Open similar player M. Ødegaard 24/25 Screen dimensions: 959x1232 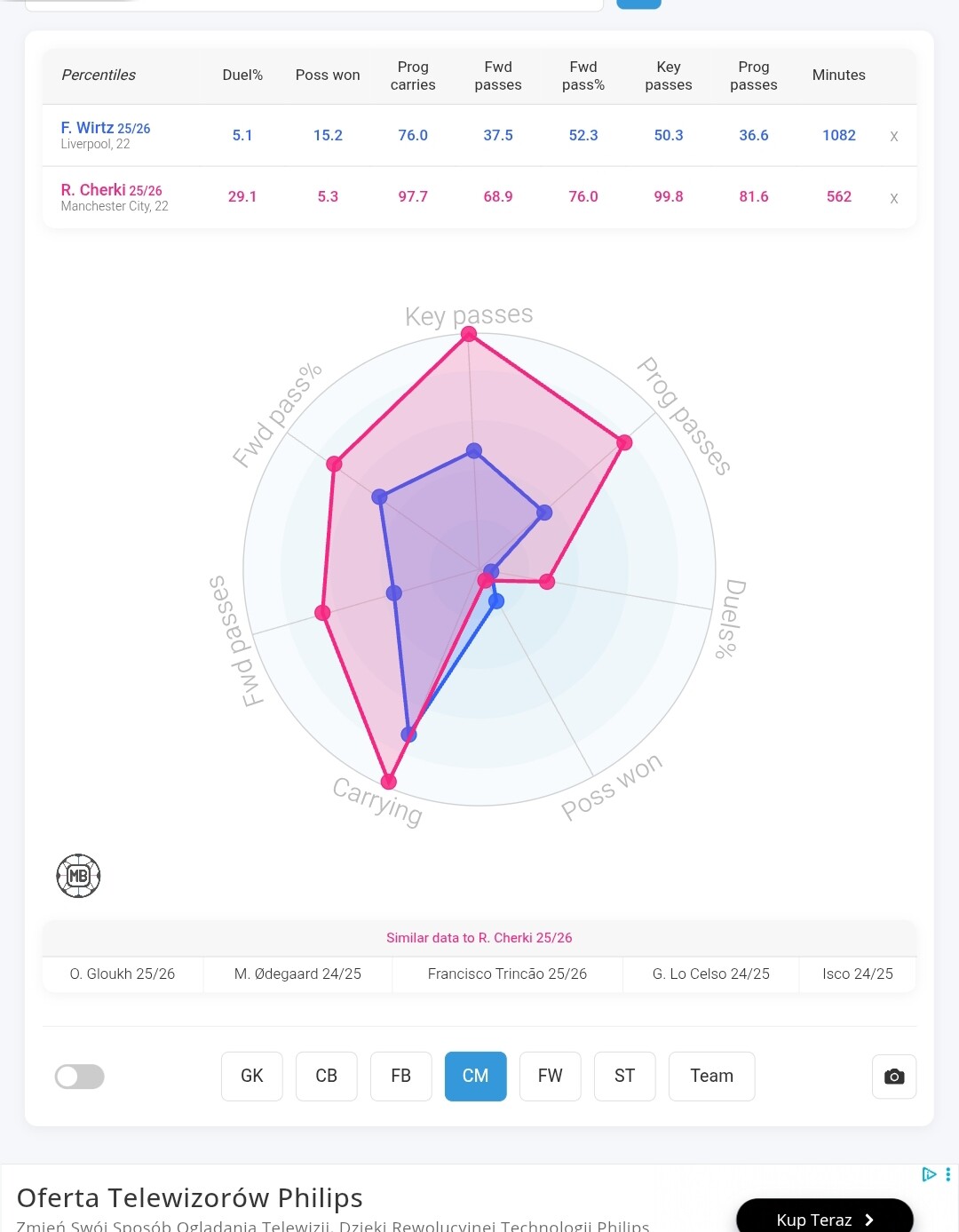point(297,974)
